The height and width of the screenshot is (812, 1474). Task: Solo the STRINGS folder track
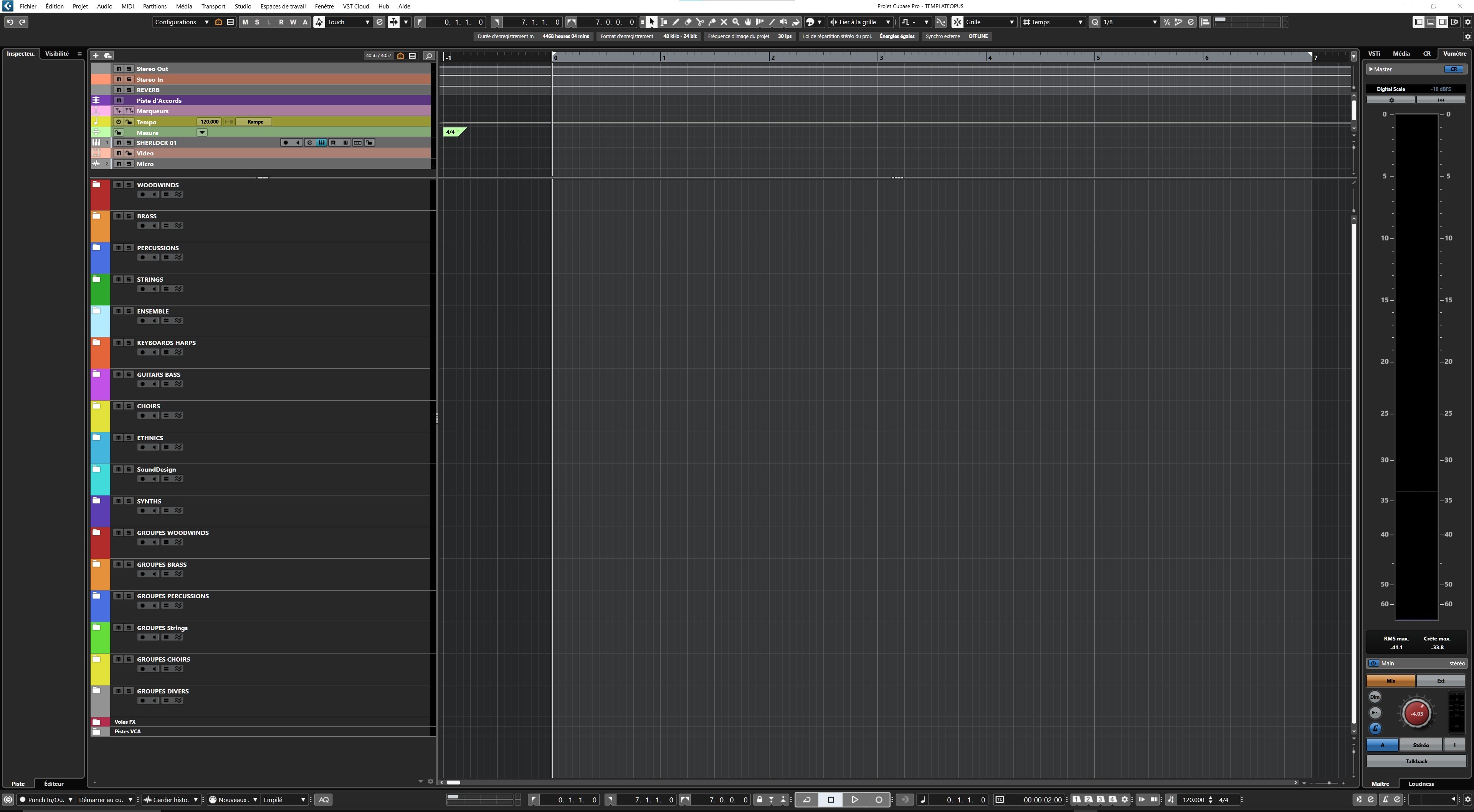pos(129,279)
